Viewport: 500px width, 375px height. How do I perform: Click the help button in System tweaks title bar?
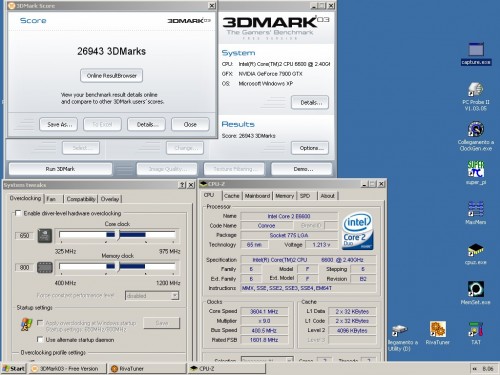182,185
